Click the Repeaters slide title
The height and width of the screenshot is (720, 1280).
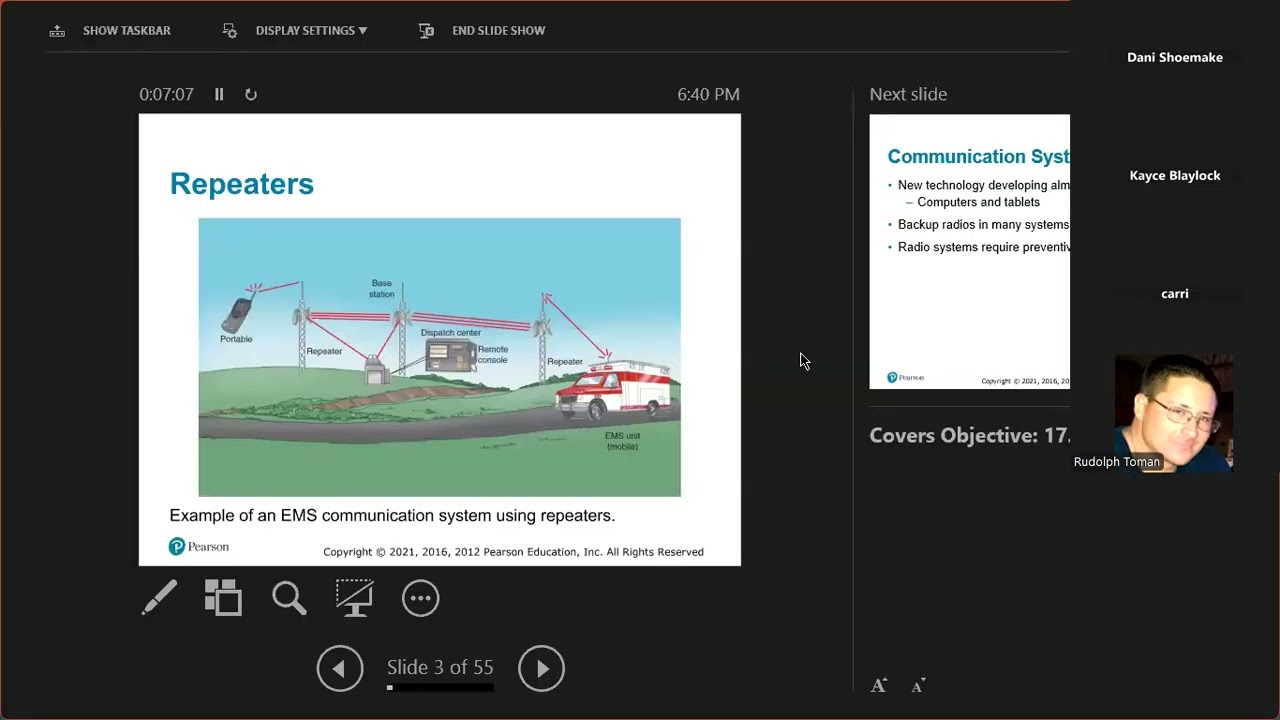(242, 183)
